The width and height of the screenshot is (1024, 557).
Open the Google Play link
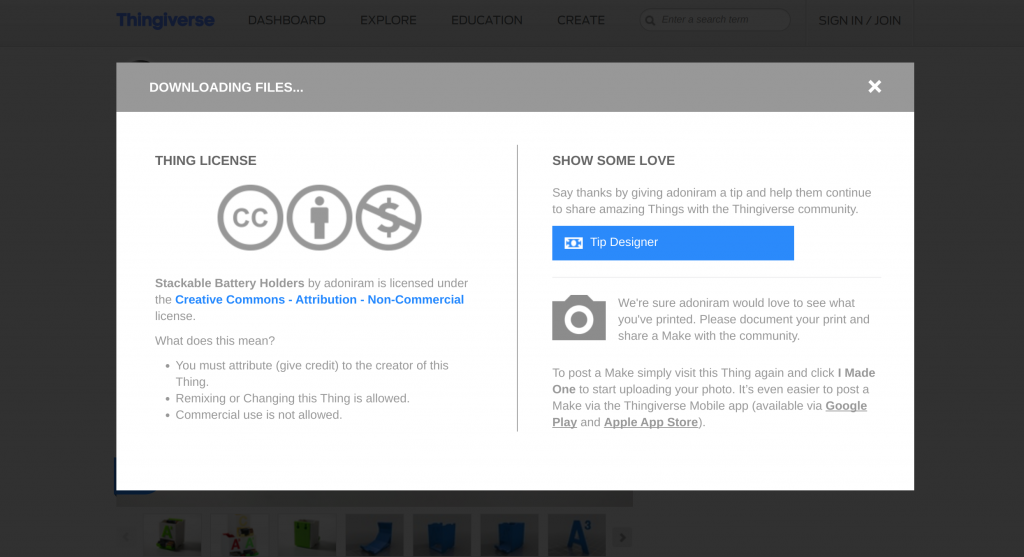[x=846, y=406]
